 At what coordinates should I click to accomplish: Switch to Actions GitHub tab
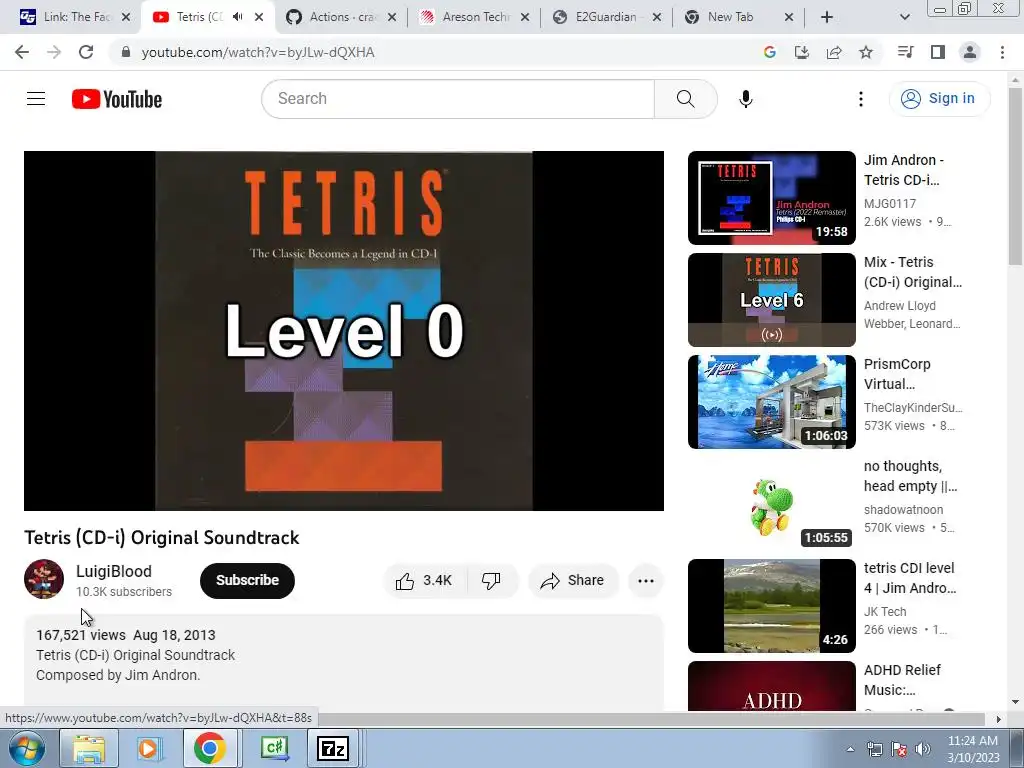342,18
